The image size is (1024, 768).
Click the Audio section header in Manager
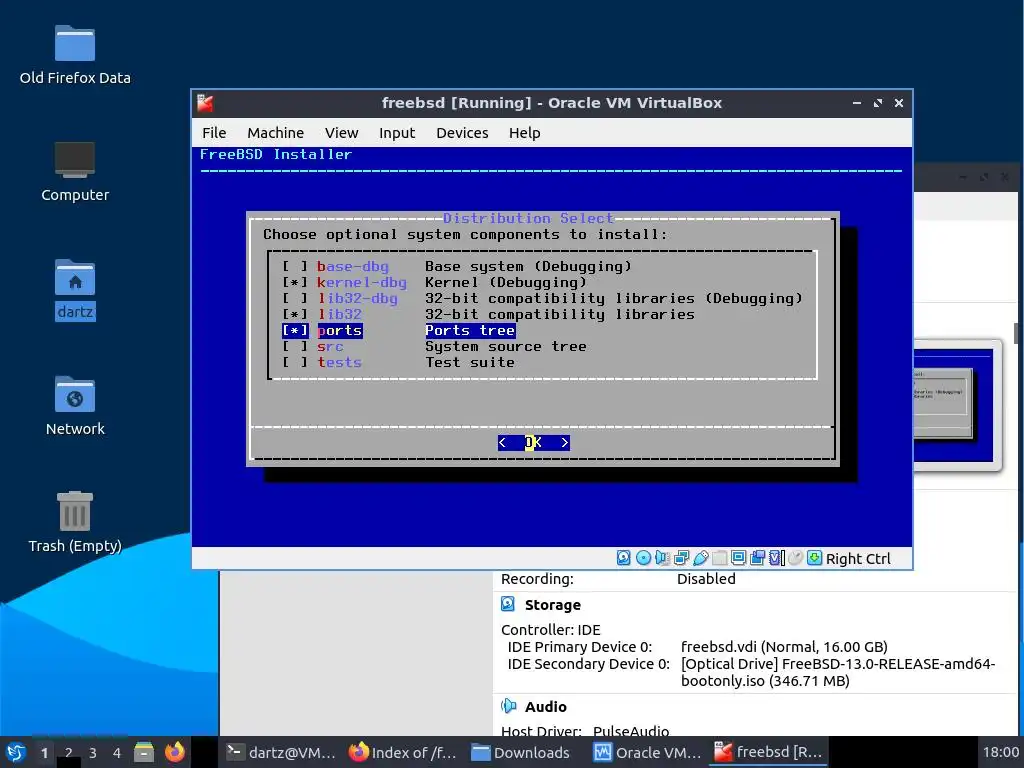pos(545,707)
